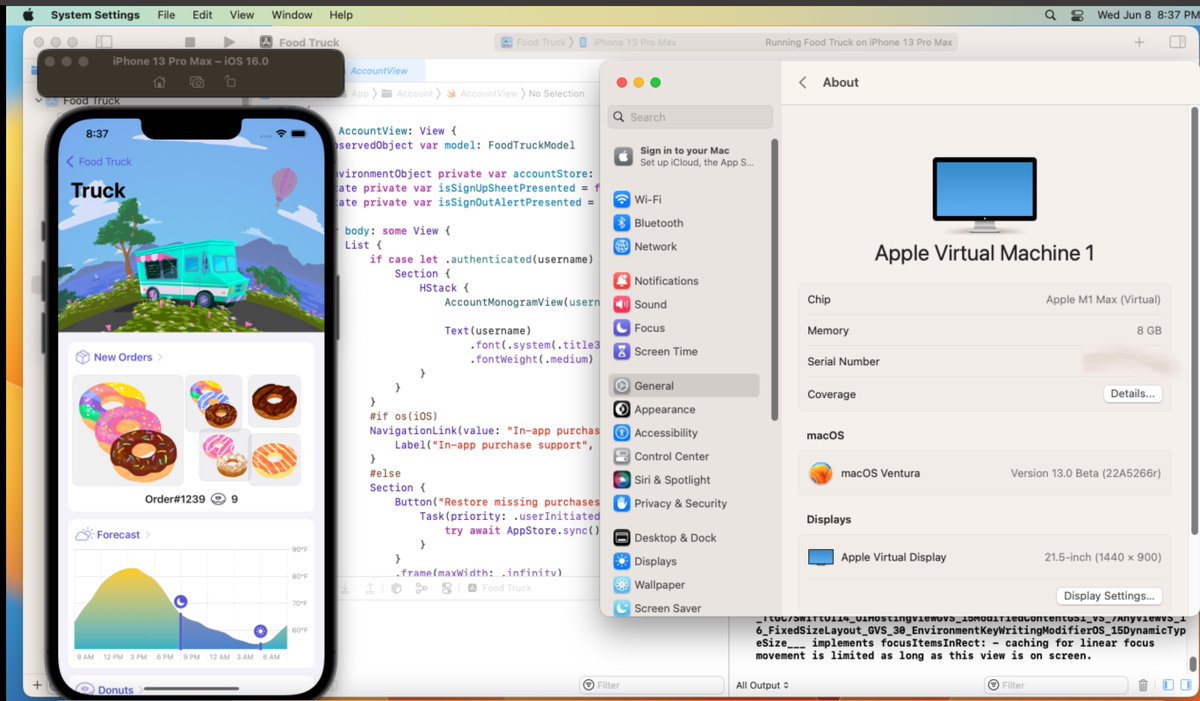Open the Apple menu
Screen dimensions: 1200x701
point(27,15)
